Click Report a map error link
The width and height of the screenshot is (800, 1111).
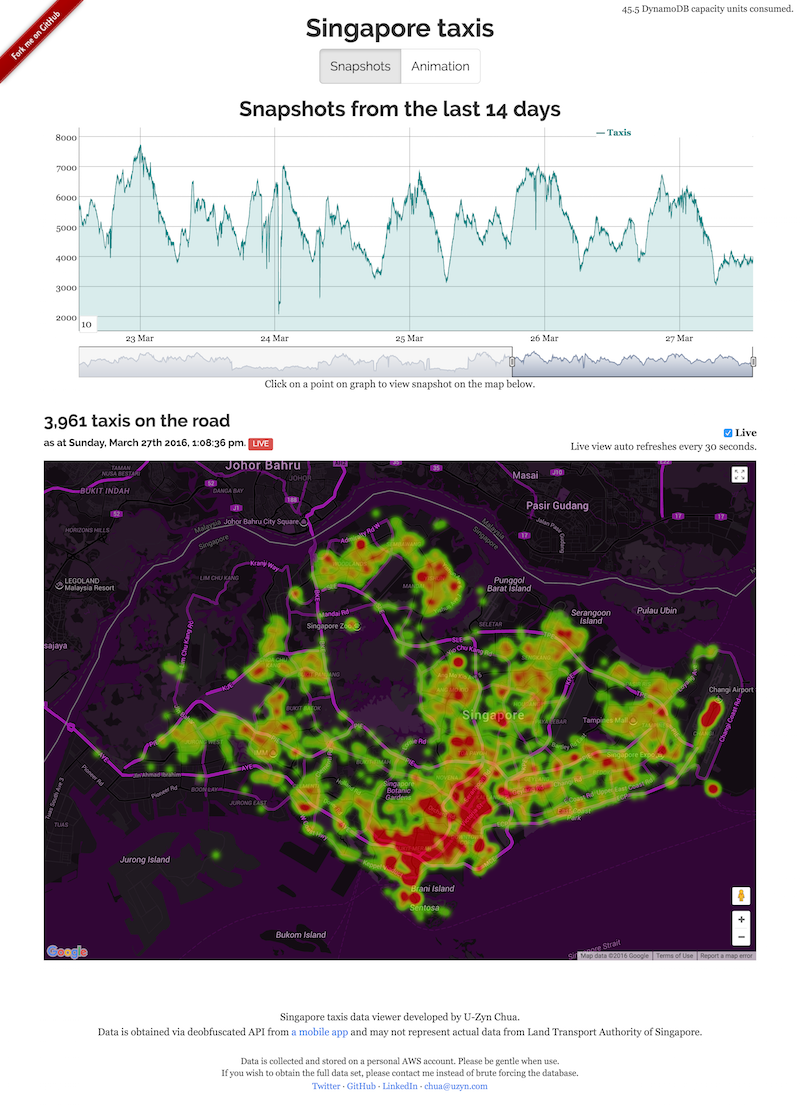tap(726, 955)
